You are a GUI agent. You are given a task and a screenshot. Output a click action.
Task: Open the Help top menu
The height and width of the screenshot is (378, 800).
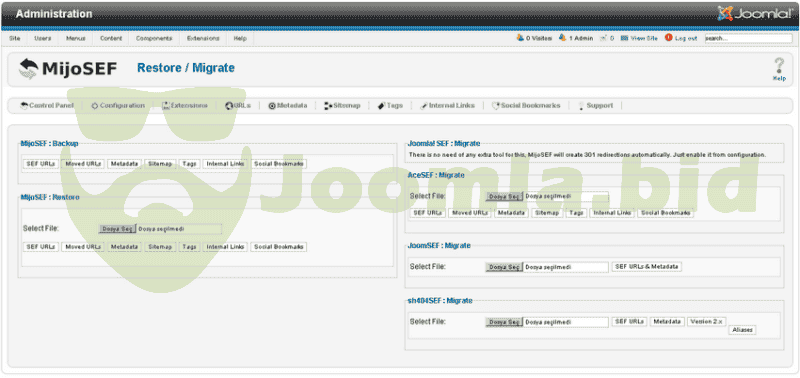click(x=240, y=38)
